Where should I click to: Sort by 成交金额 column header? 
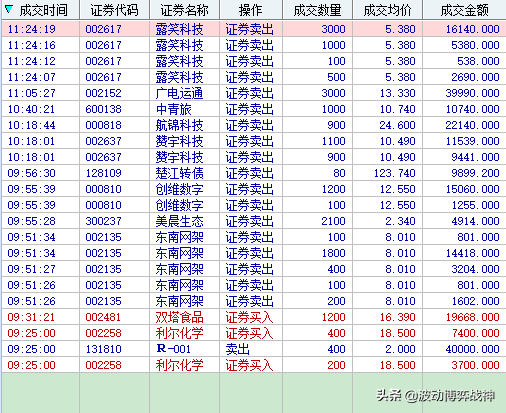point(464,10)
